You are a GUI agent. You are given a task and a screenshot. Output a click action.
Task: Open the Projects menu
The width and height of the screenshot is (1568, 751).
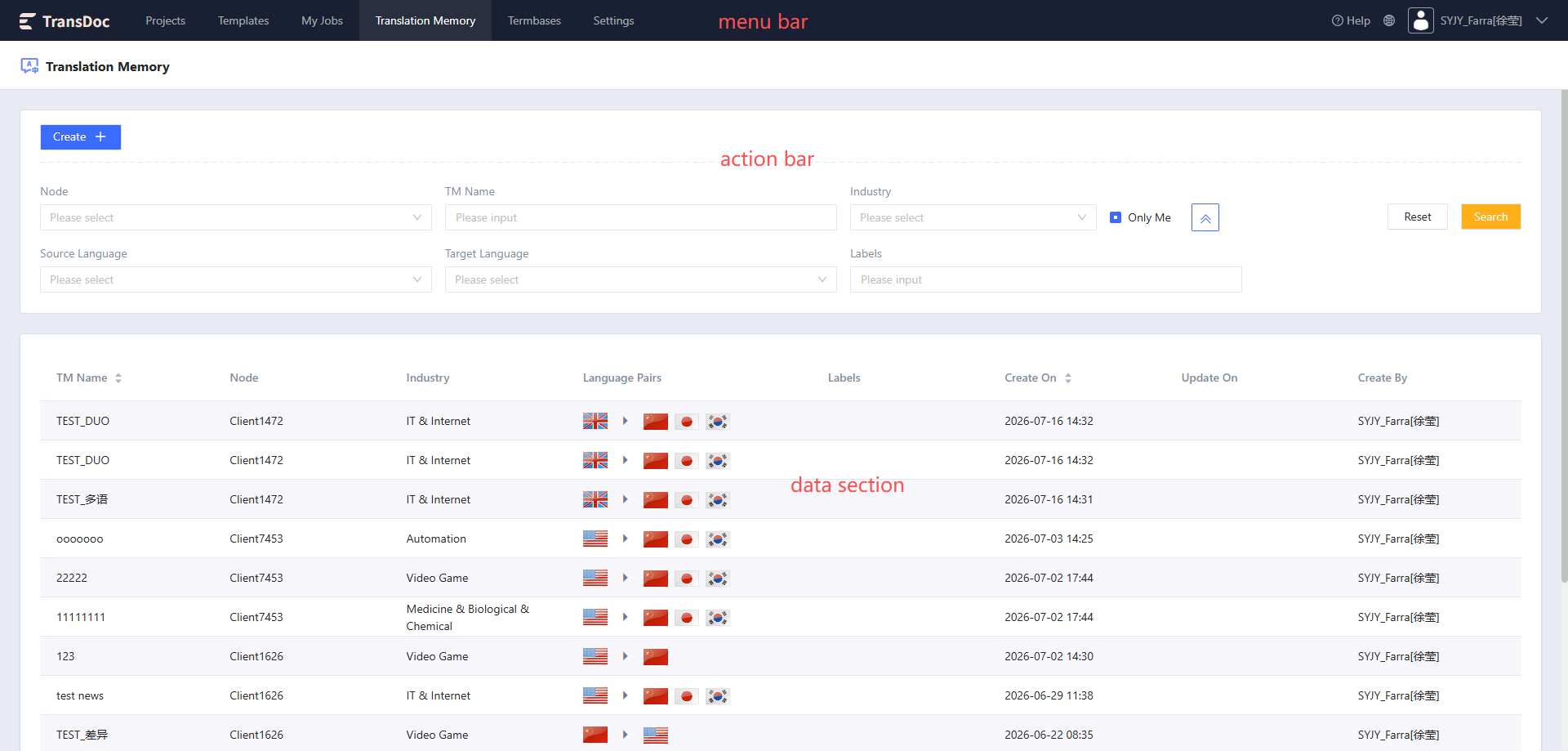[x=166, y=20]
